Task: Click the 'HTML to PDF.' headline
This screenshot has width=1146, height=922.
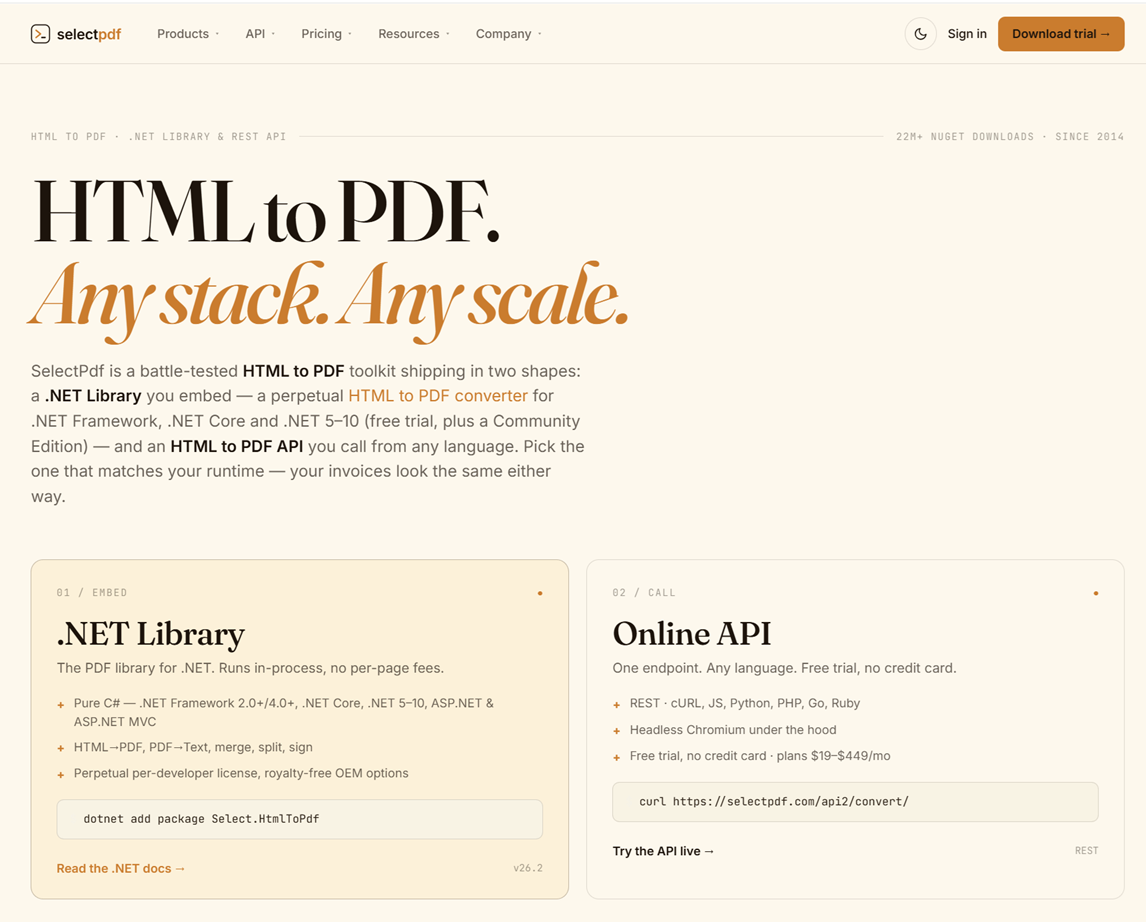Action: click(x=266, y=212)
